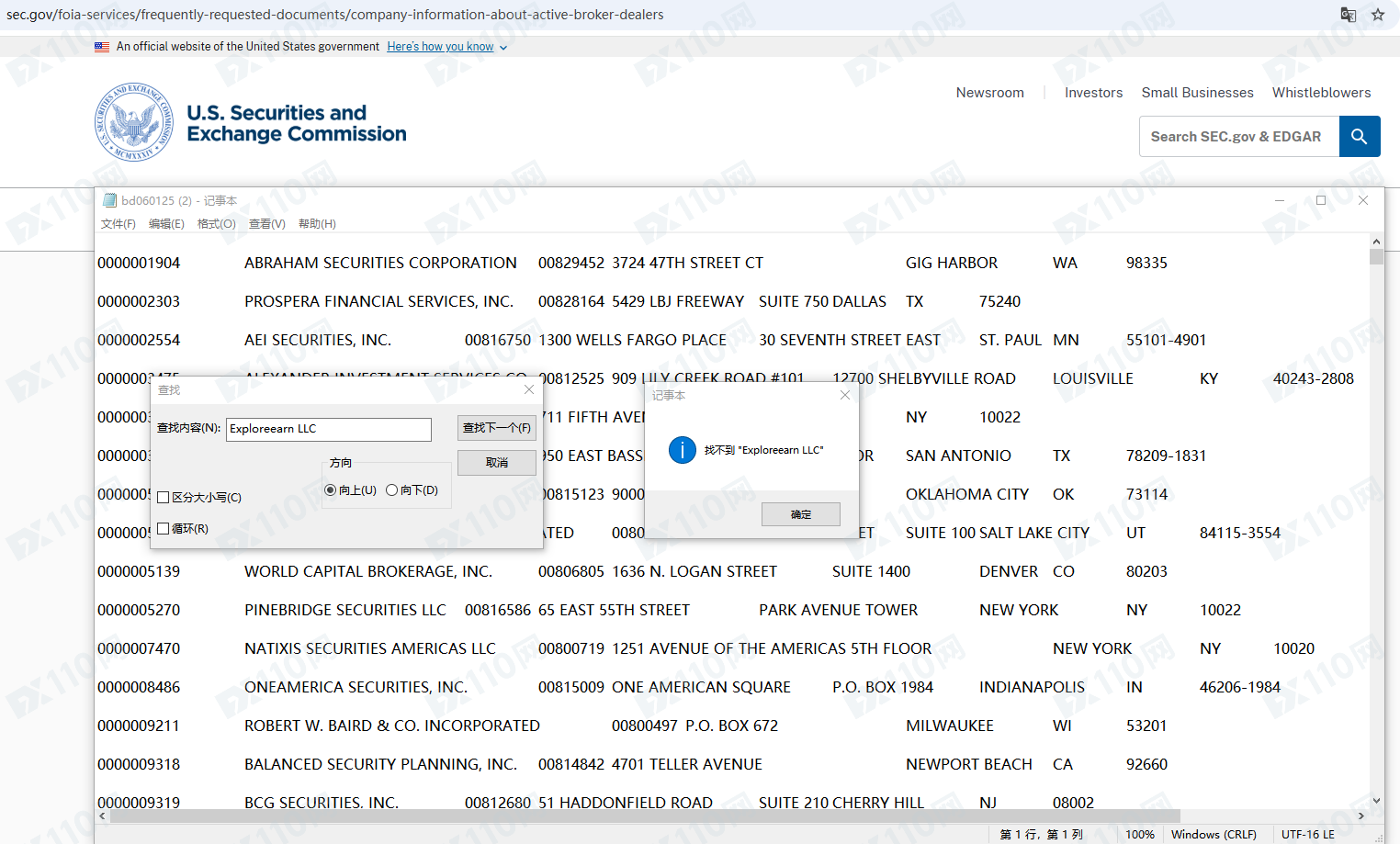Click the US flag icon in banner
Image resolution: width=1400 pixels, height=844 pixels.
[x=102, y=47]
